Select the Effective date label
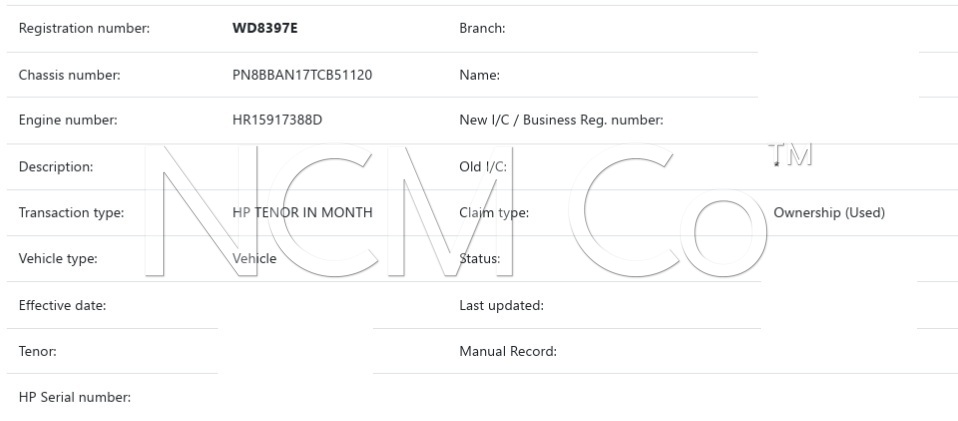The height and width of the screenshot is (421, 958). tap(63, 306)
